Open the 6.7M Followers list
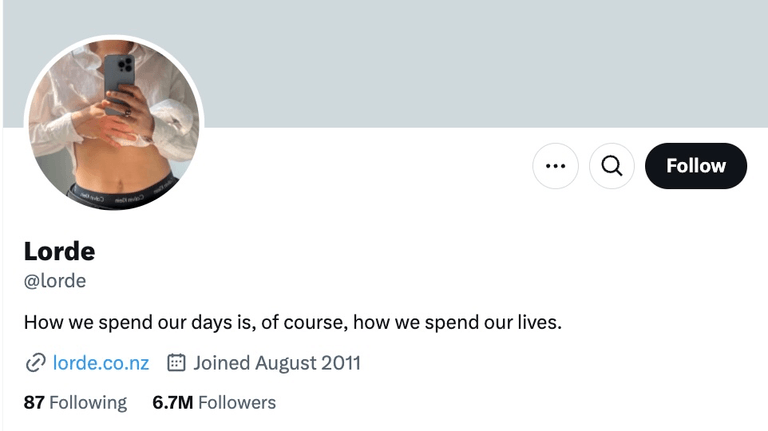768x431 pixels. 214,403
